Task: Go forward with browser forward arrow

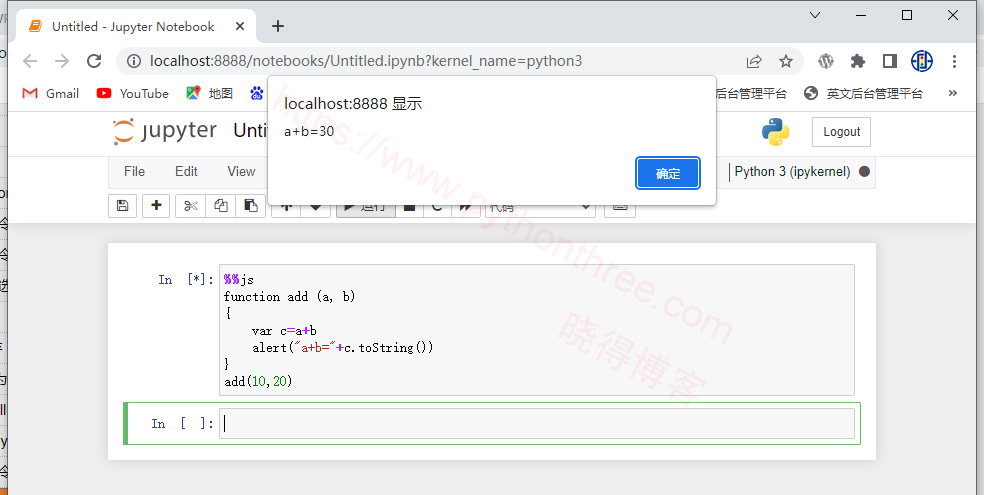Action: pos(62,61)
